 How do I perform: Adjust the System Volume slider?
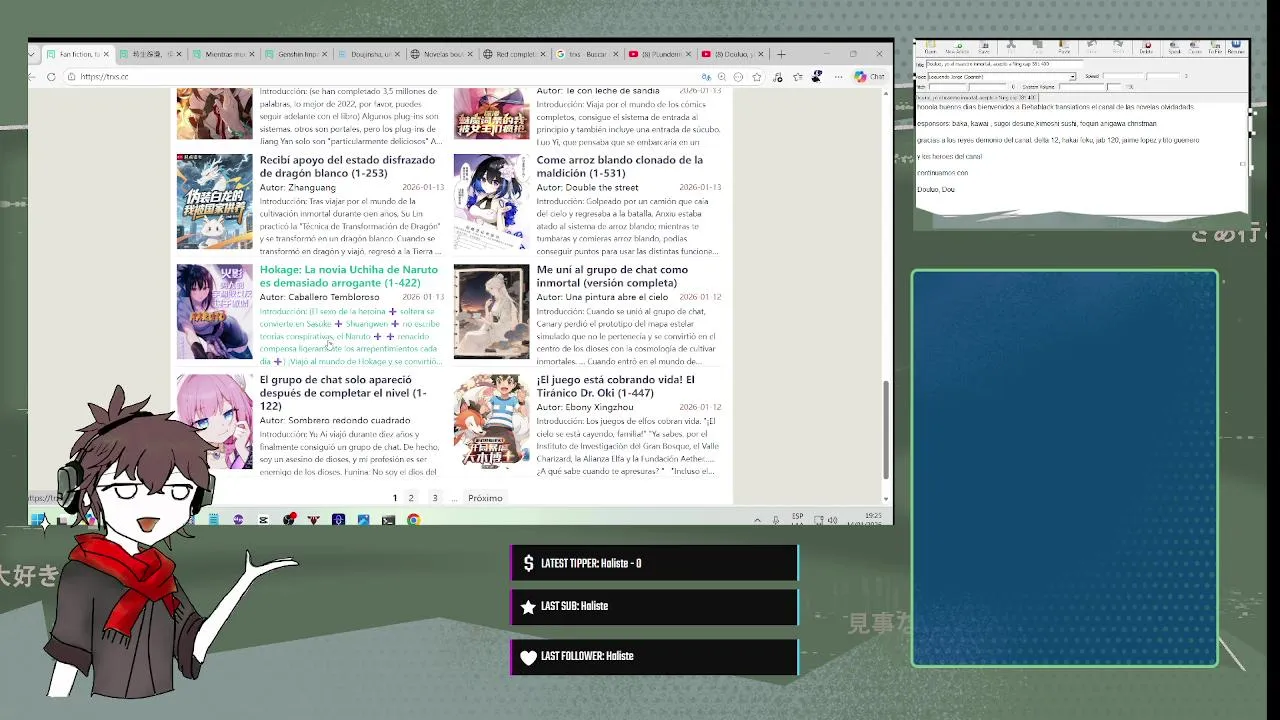coord(1090,87)
